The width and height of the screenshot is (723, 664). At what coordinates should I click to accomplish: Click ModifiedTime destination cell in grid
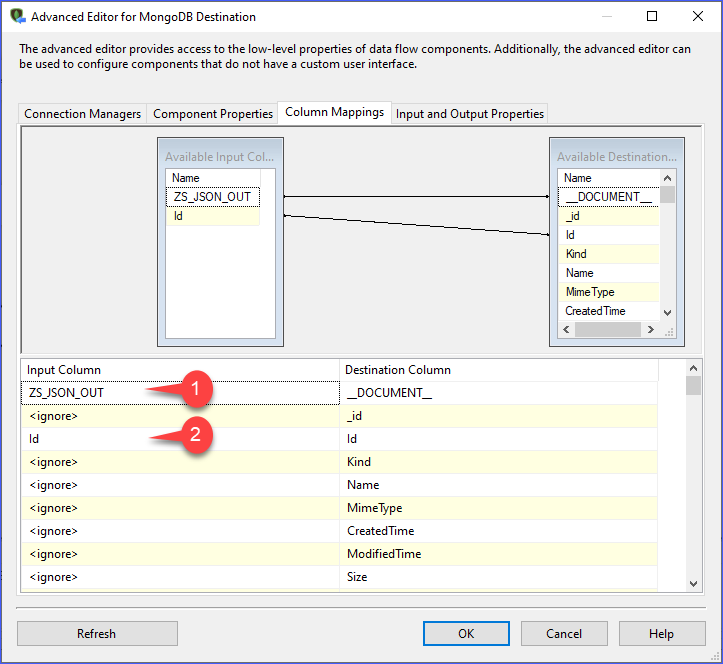[x=499, y=554]
